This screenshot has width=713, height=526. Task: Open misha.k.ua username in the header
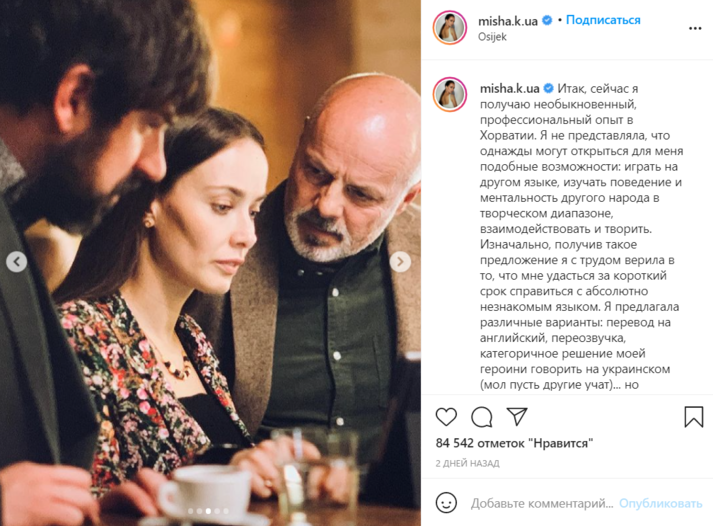(507, 21)
